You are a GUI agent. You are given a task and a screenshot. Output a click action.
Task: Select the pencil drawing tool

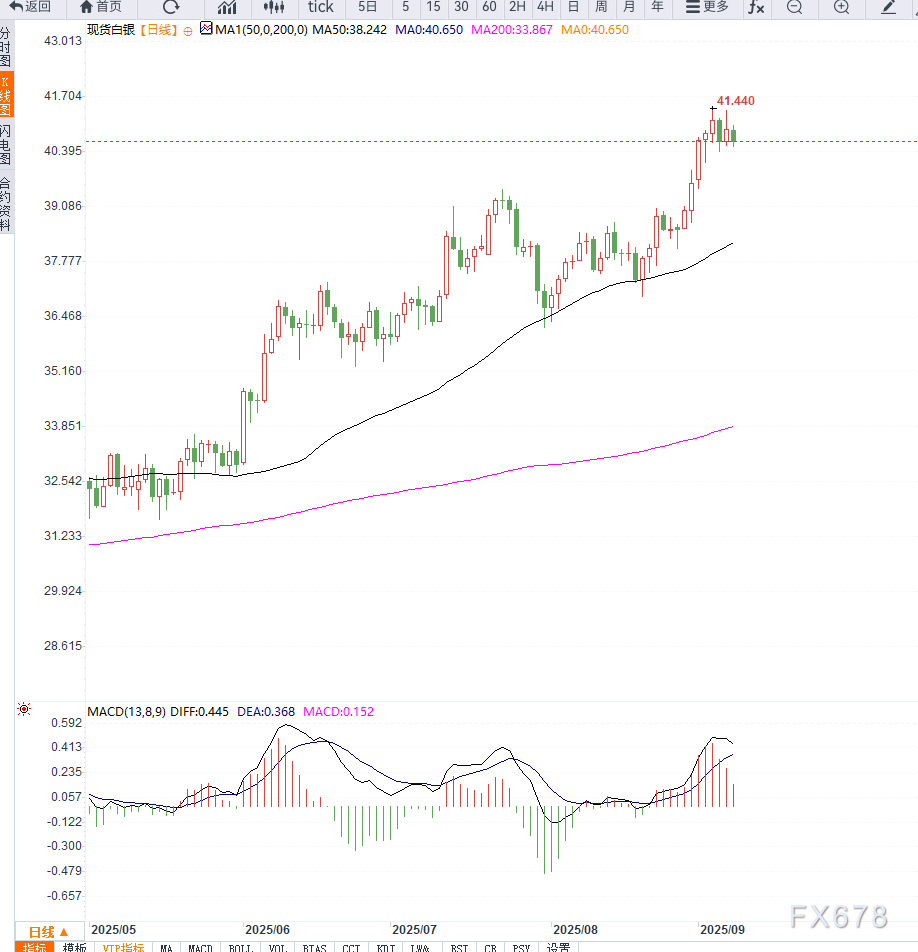(x=889, y=7)
